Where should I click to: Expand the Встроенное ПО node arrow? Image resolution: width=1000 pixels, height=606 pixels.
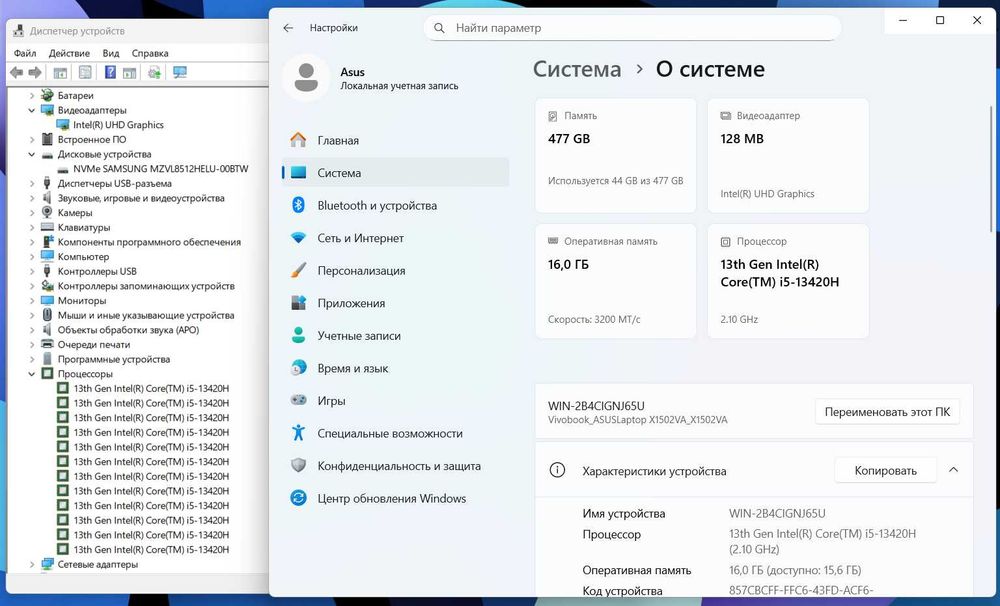click(32, 140)
